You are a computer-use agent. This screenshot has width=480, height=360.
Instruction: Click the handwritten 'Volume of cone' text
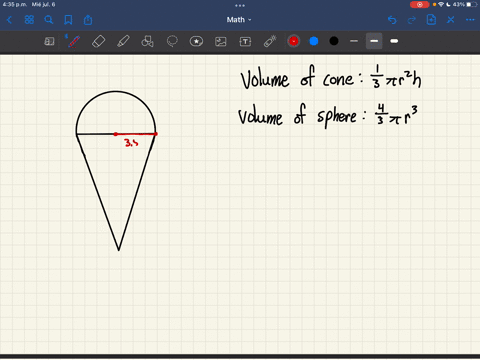click(x=297, y=77)
